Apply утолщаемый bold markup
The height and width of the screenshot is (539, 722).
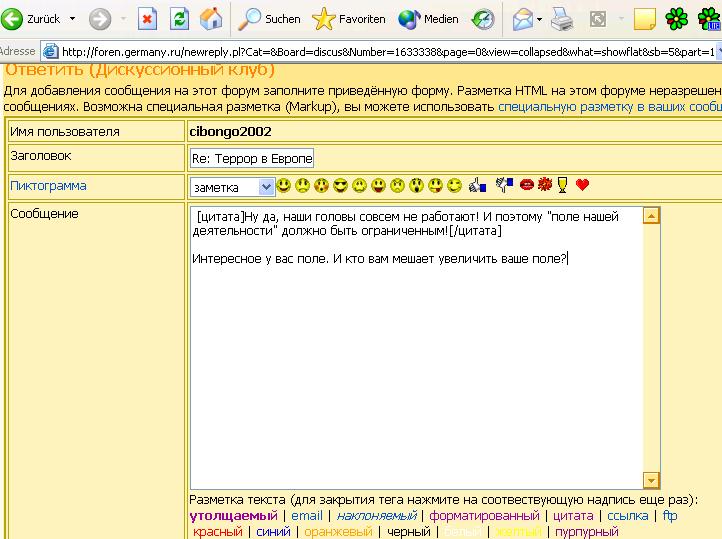233,516
